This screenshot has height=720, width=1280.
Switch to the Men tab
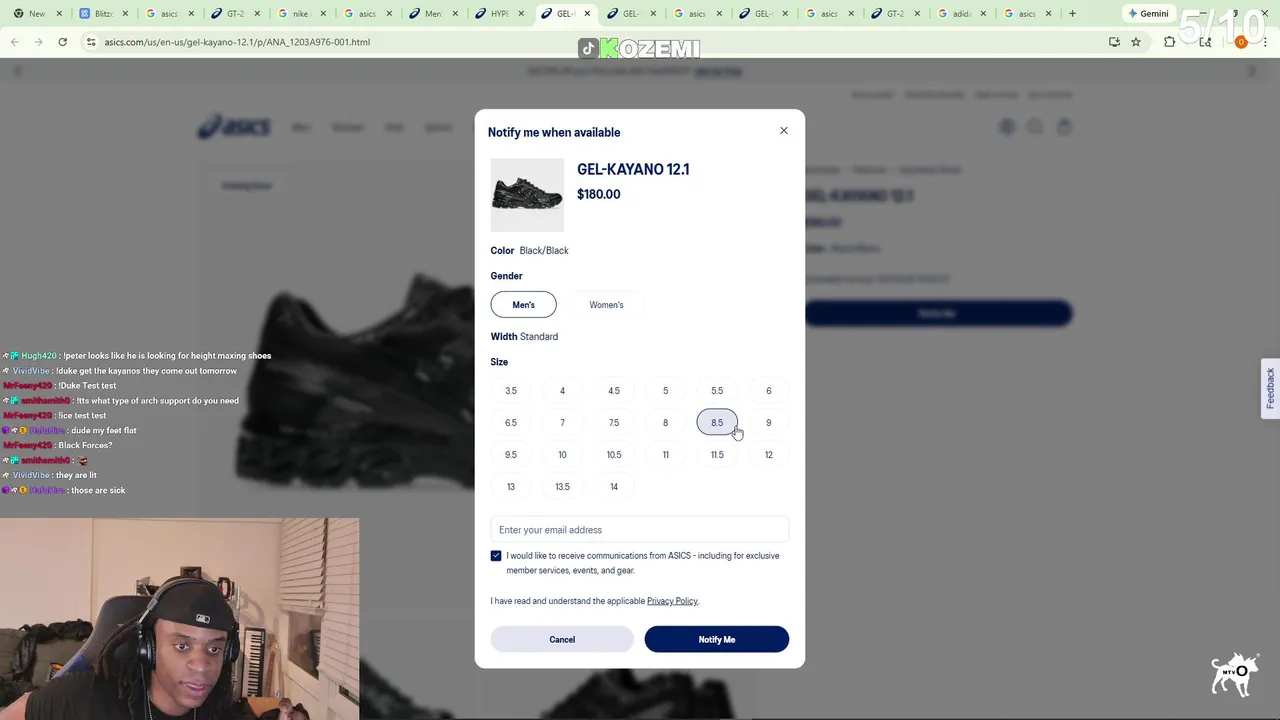(431, 14)
